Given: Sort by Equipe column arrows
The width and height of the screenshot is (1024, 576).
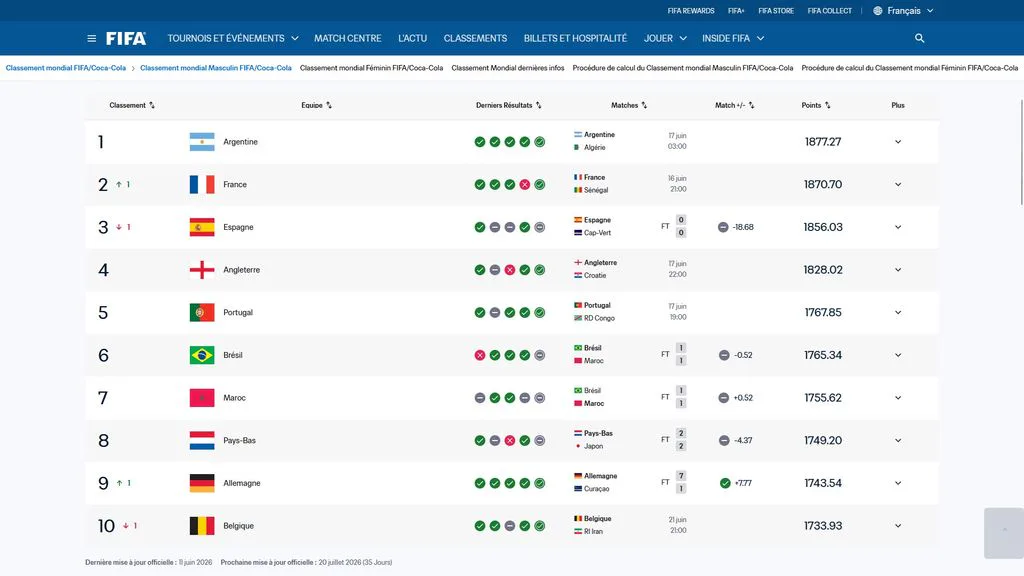Looking at the screenshot, I should 329,105.
